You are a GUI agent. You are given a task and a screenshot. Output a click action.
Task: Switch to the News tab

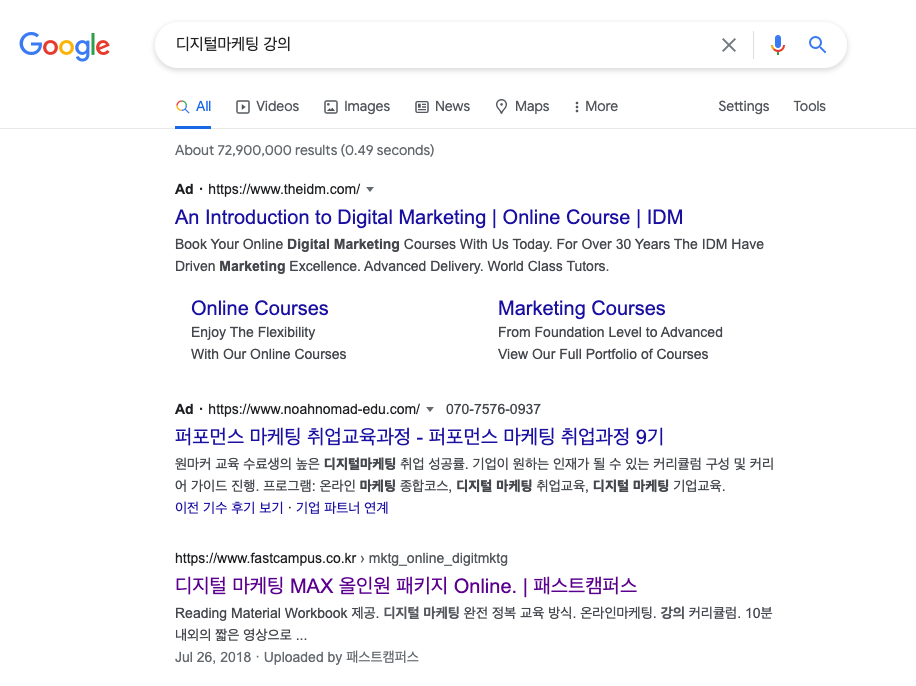tap(442, 106)
